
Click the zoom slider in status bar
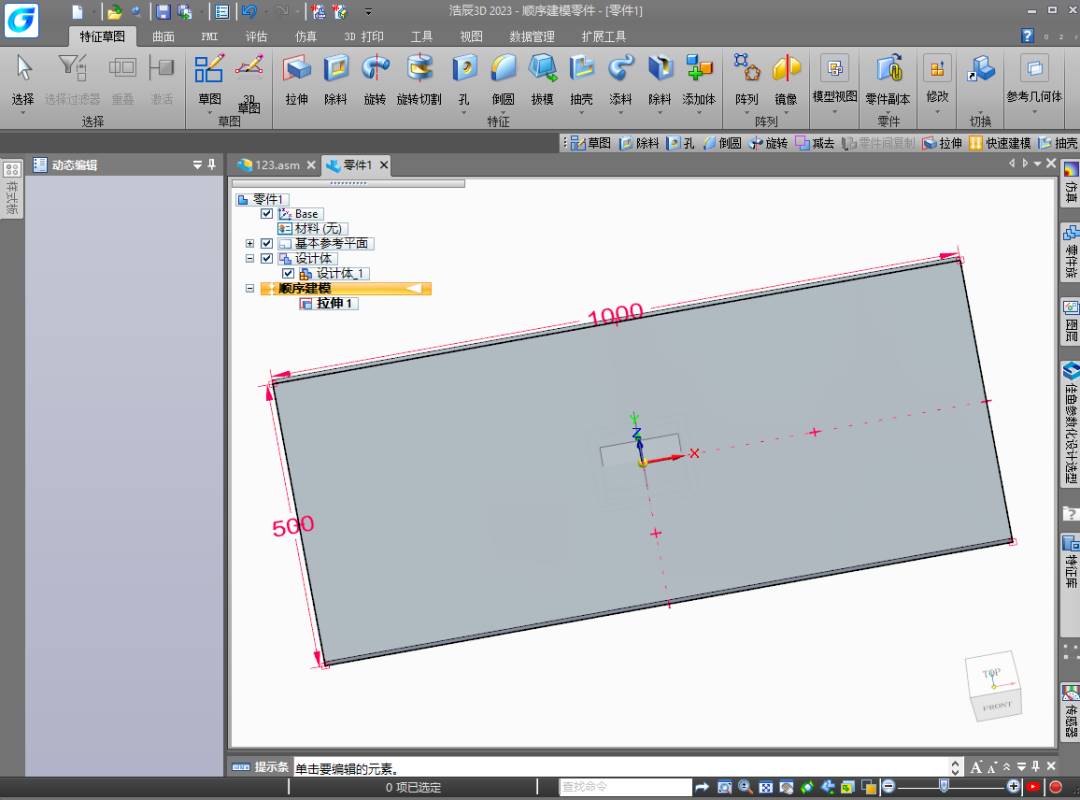944,787
